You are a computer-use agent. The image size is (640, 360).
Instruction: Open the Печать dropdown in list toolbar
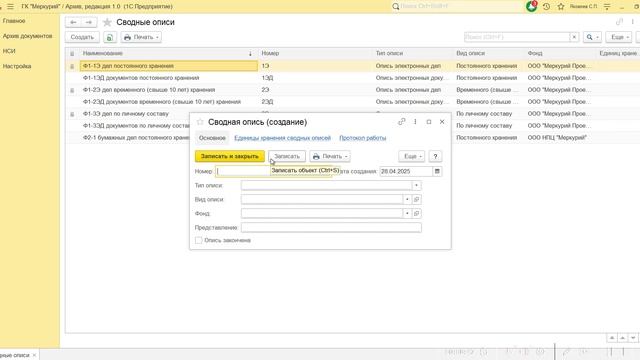click(141, 37)
